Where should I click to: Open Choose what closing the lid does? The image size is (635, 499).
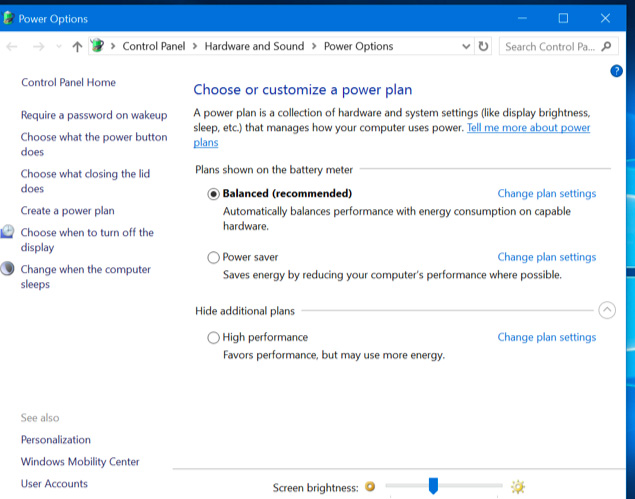(x=85, y=181)
